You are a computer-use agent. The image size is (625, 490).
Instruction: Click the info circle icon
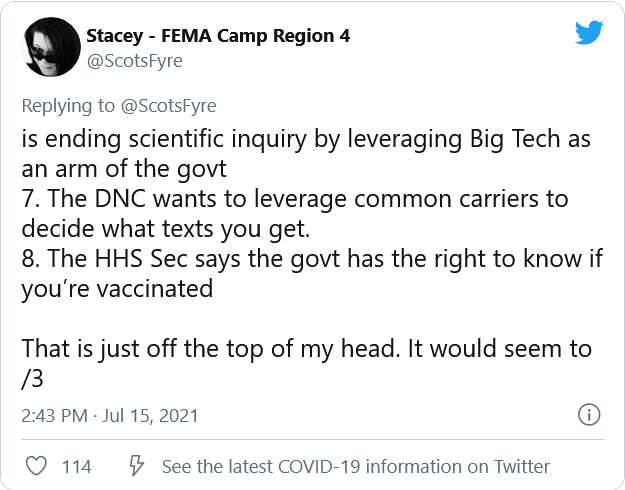coord(589,414)
